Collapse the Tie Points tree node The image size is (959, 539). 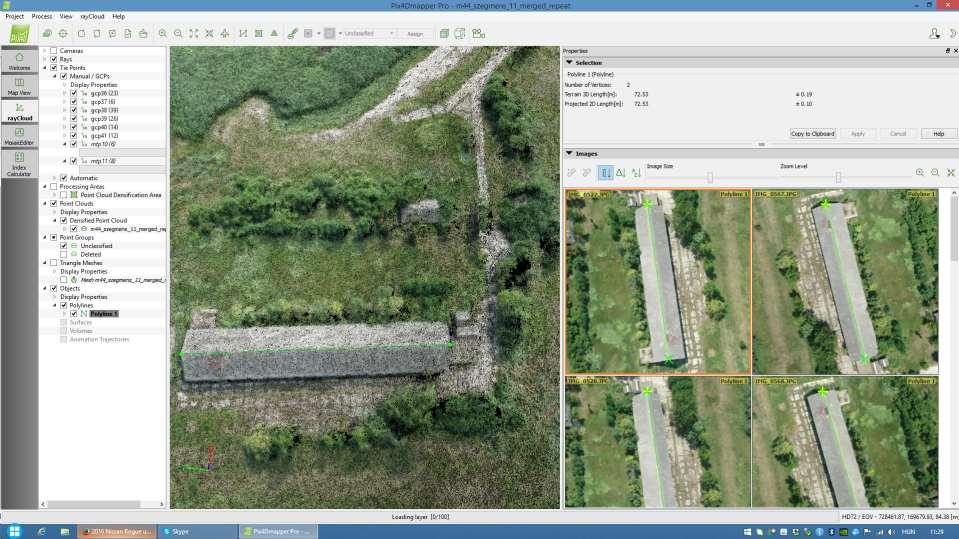(45, 68)
